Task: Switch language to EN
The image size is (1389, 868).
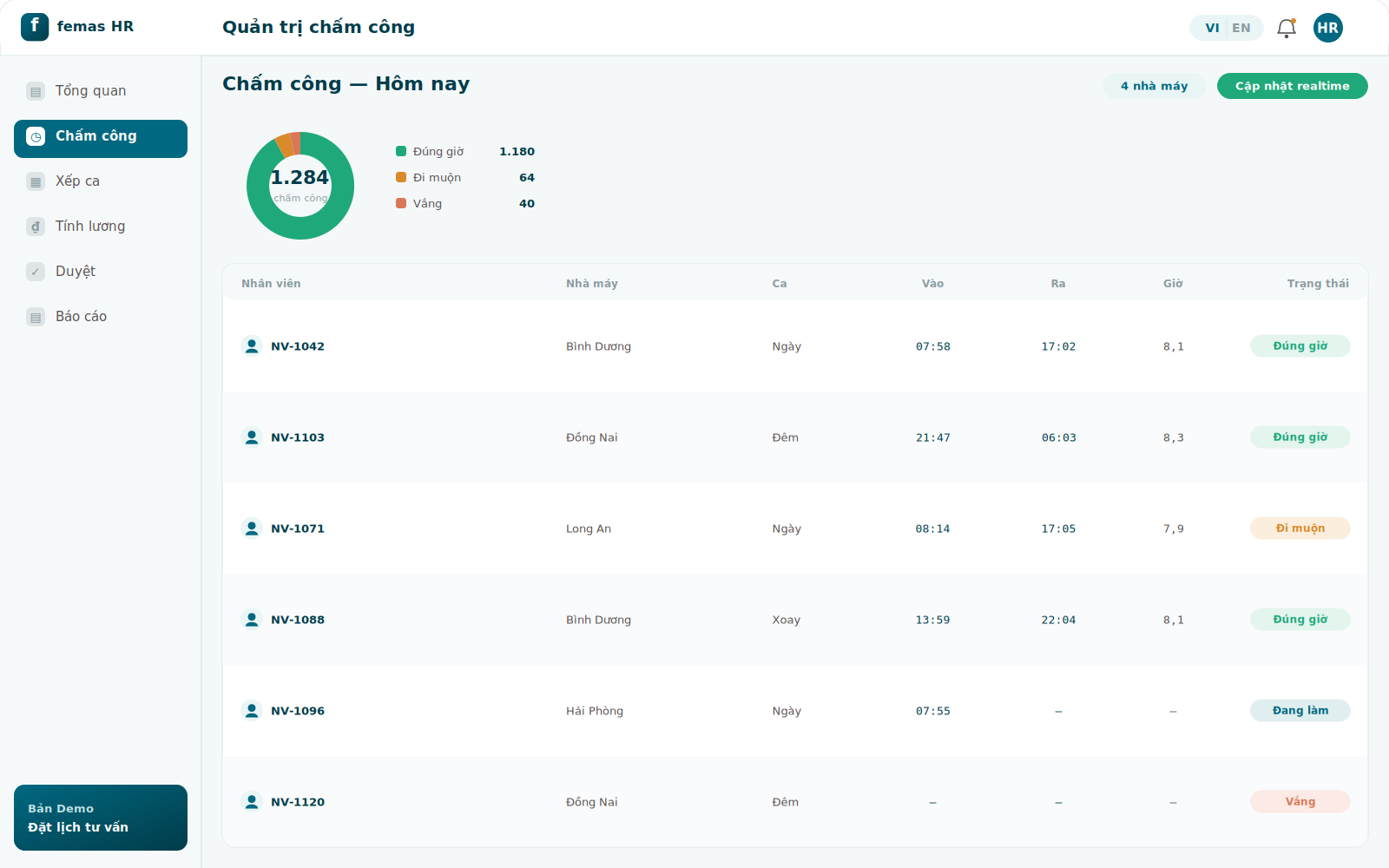Action: pyautogui.click(x=1241, y=28)
